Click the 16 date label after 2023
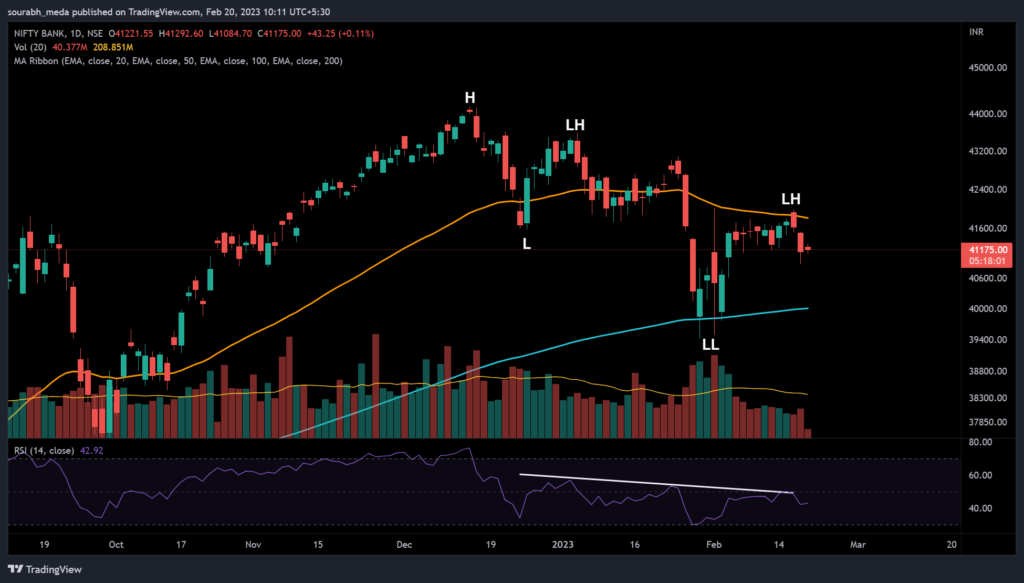Image resolution: width=1024 pixels, height=583 pixels. click(x=635, y=544)
